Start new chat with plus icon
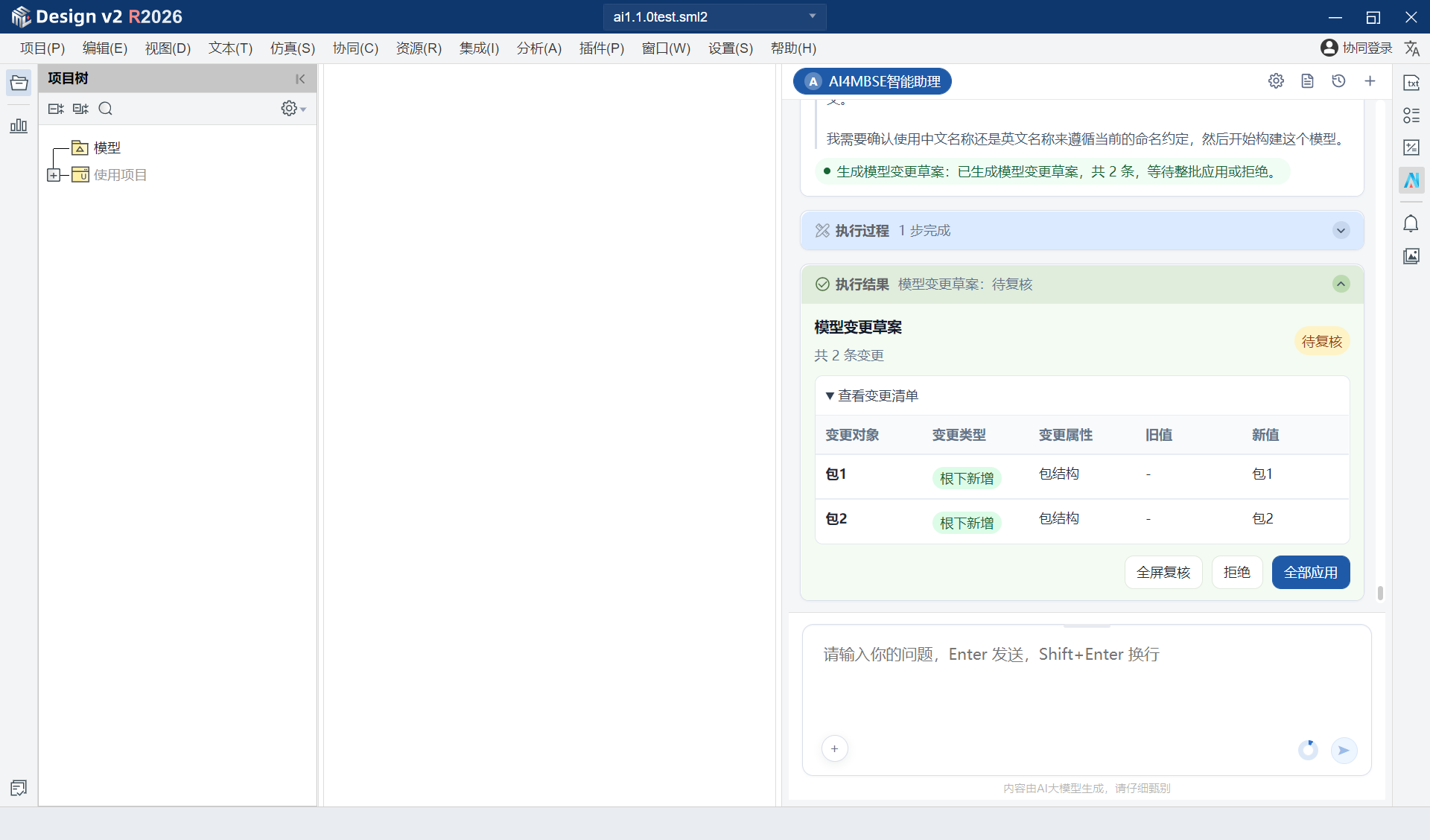The width and height of the screenshot is (1430, 840). (x=1370, y=81)
